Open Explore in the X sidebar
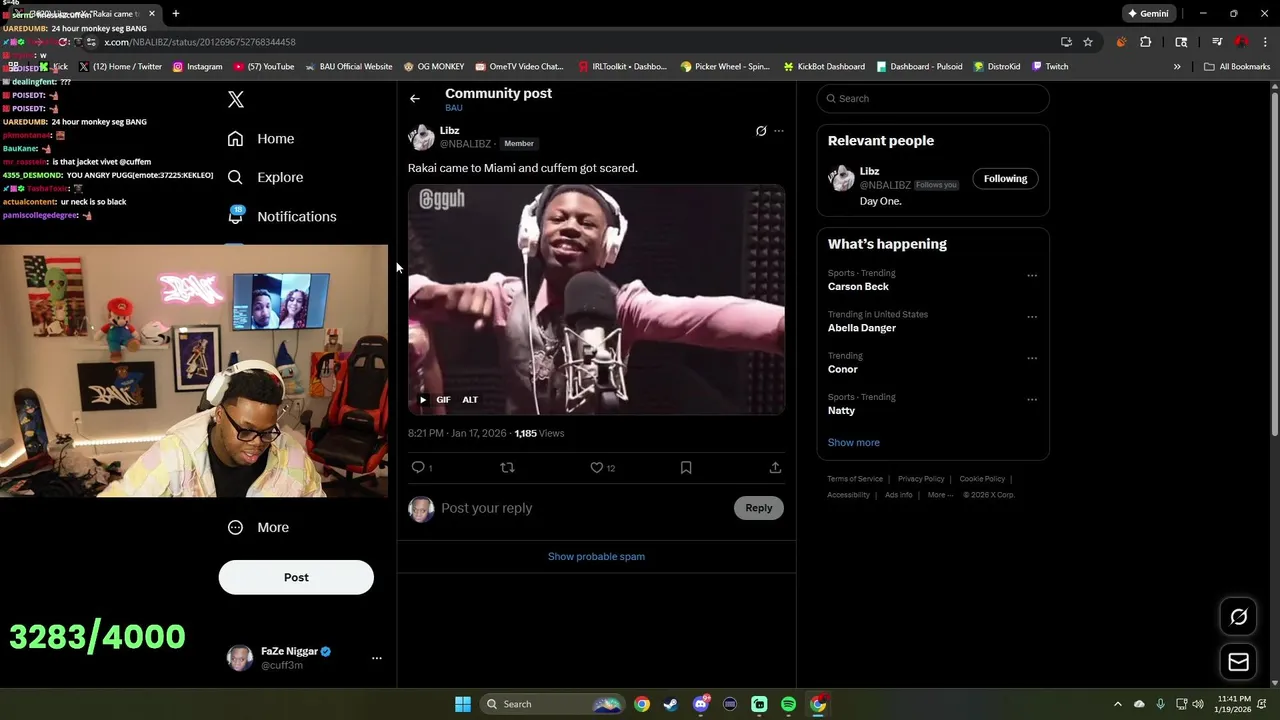1280x720 pixels. (265, 177)
